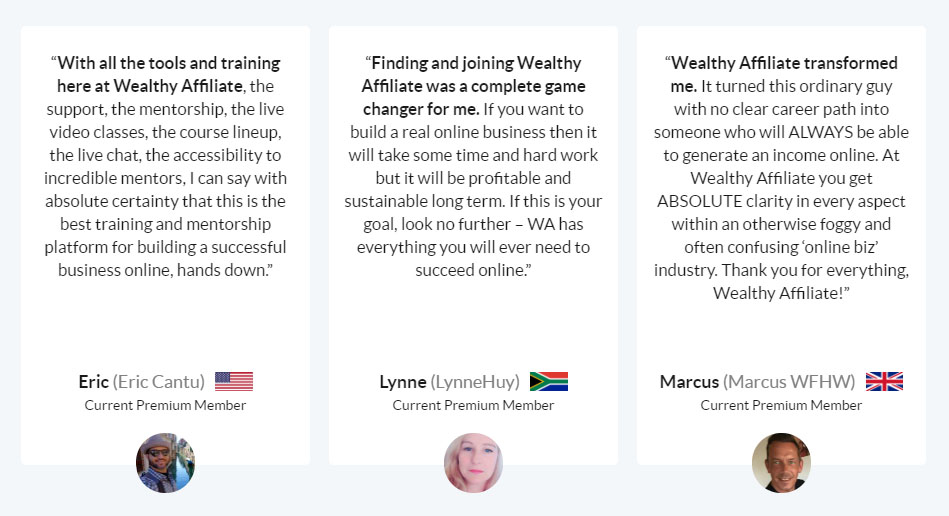Click Current Premium Member under Marcus
The width and height of the screenshot is (949, 516).
pos(781,405)
